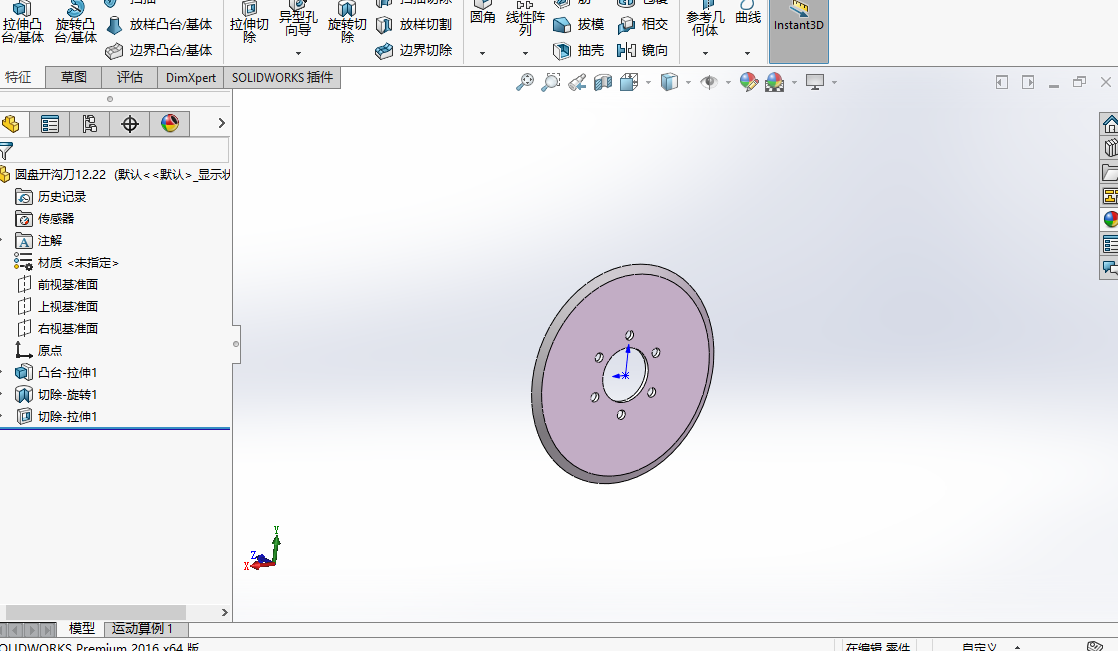This screenshot has width=1118, height=651.
Task: Open the DimXpertManager crosshair tab
Action: tap(130, 124)
